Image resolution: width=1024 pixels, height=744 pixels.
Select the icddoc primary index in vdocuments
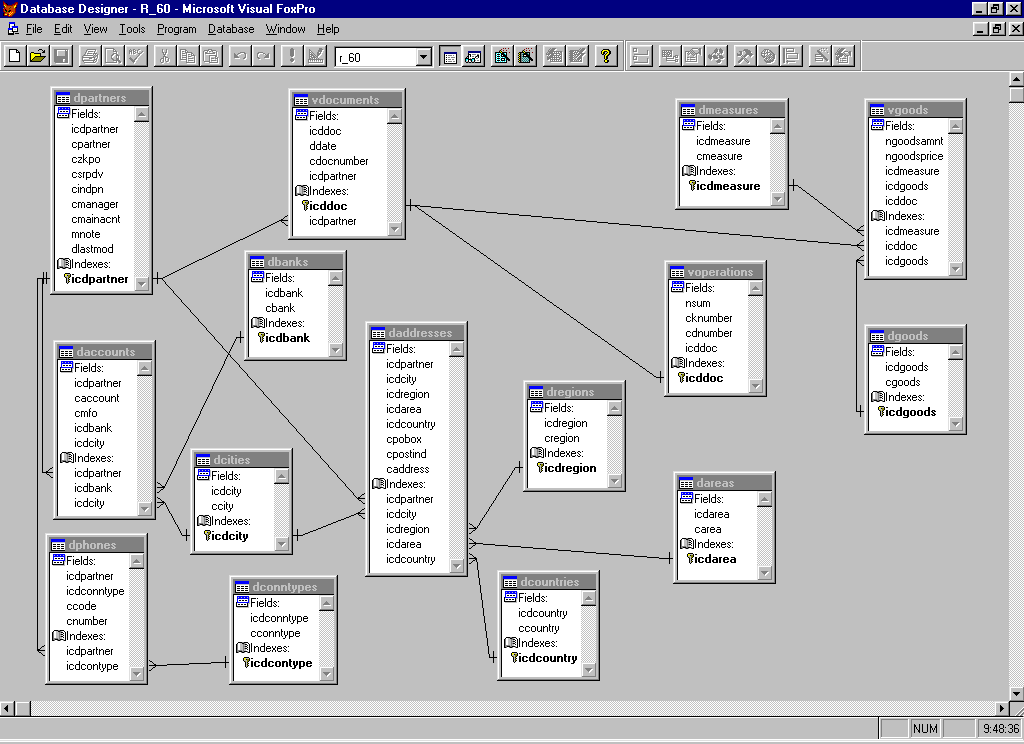click(x=325, y=206)
